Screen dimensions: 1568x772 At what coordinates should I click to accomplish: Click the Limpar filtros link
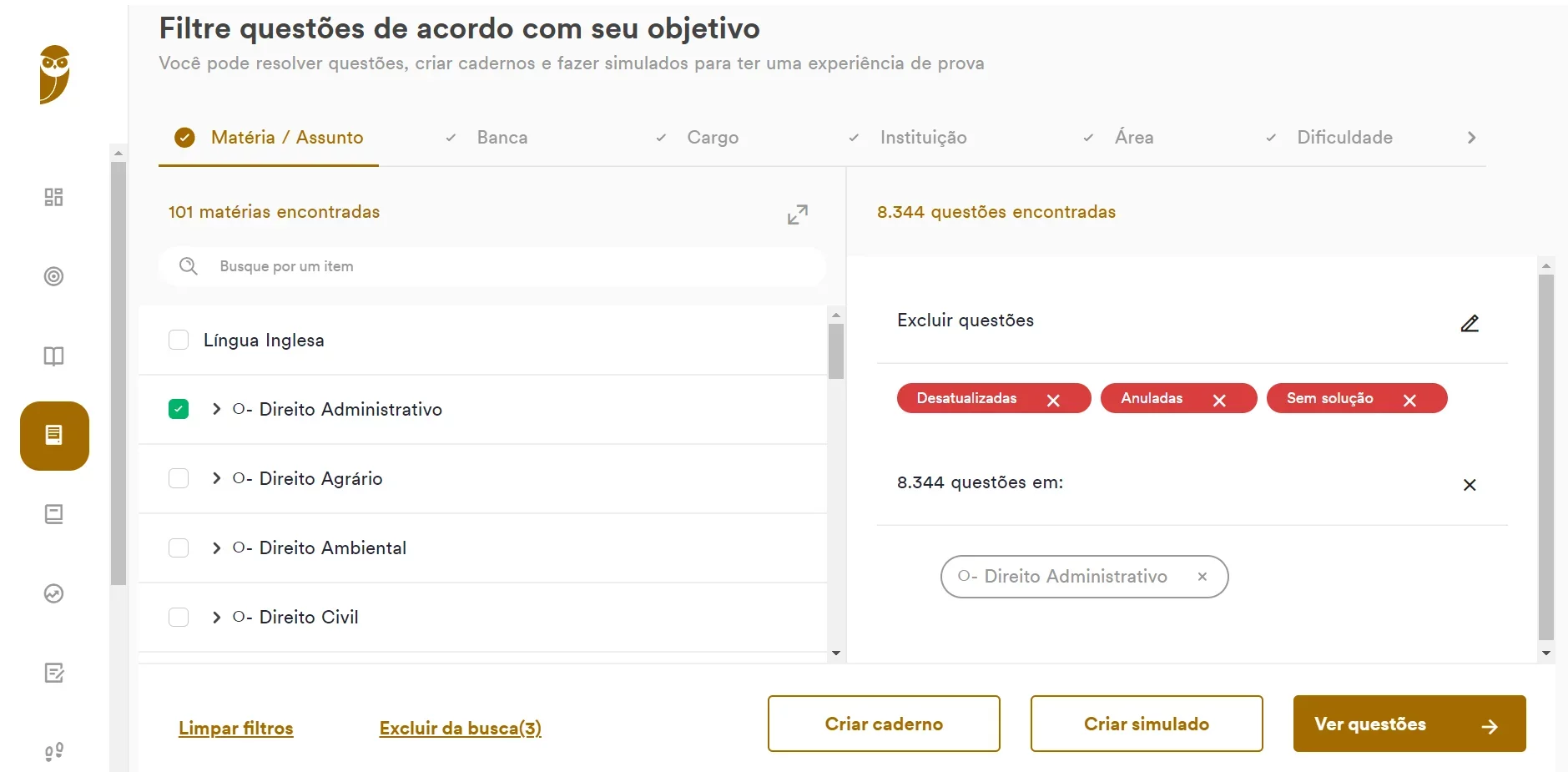236,728
